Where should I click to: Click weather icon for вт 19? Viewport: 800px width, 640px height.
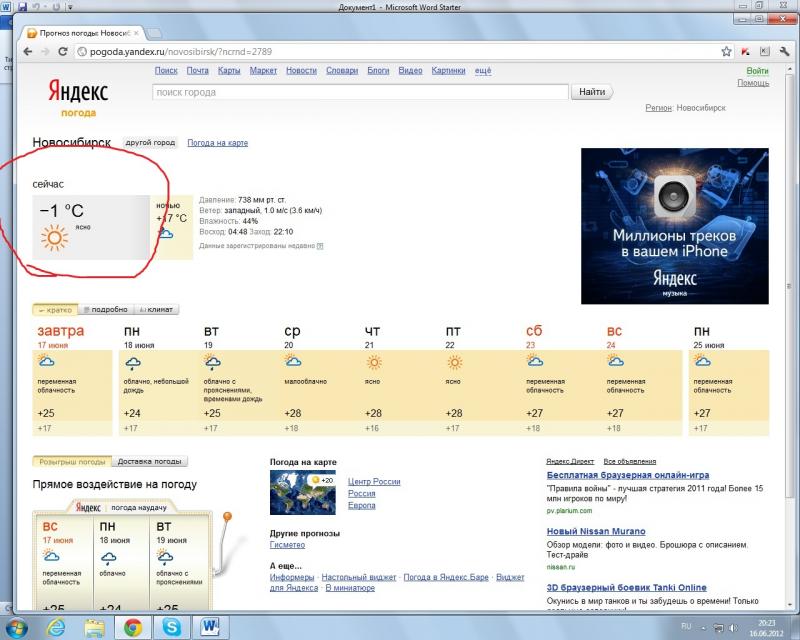tap(212, 362)
